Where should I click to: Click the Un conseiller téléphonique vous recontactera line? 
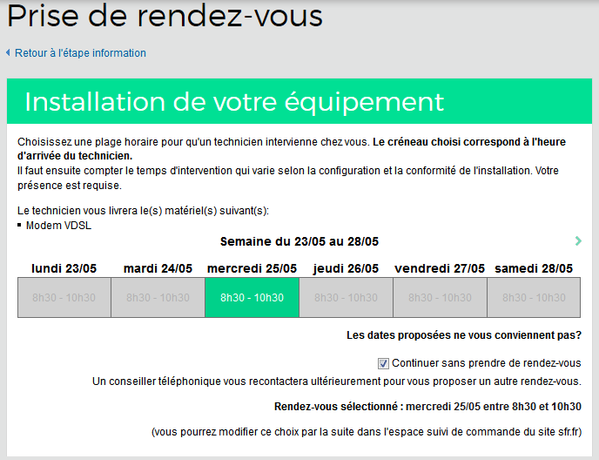click(x=337, y=382)
